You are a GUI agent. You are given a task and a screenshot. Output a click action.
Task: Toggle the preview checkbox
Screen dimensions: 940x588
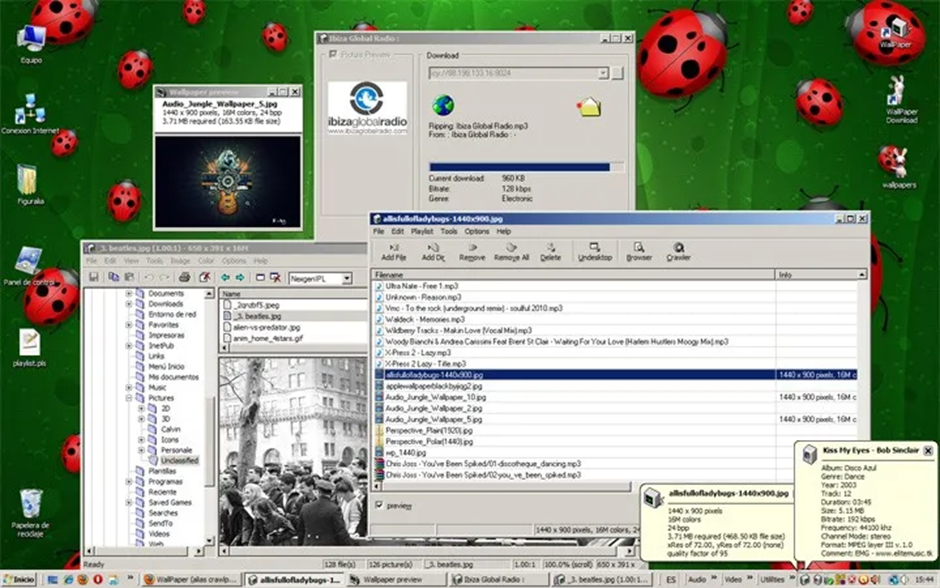coord(379,506)
